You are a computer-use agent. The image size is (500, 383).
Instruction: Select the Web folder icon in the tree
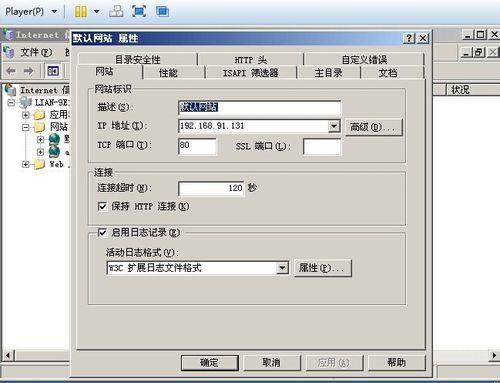coord(39,164)
